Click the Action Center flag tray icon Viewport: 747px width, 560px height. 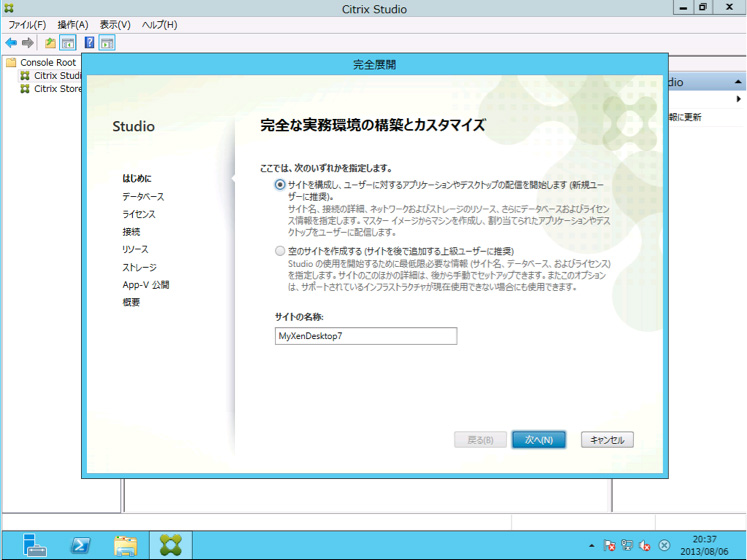coord(609,546)
